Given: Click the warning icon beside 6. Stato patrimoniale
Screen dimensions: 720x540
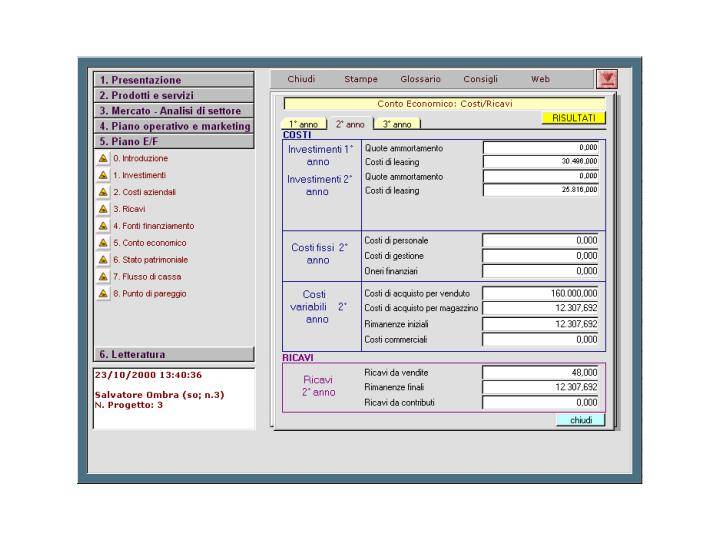Looking at the screenshot, I should 103,260.
